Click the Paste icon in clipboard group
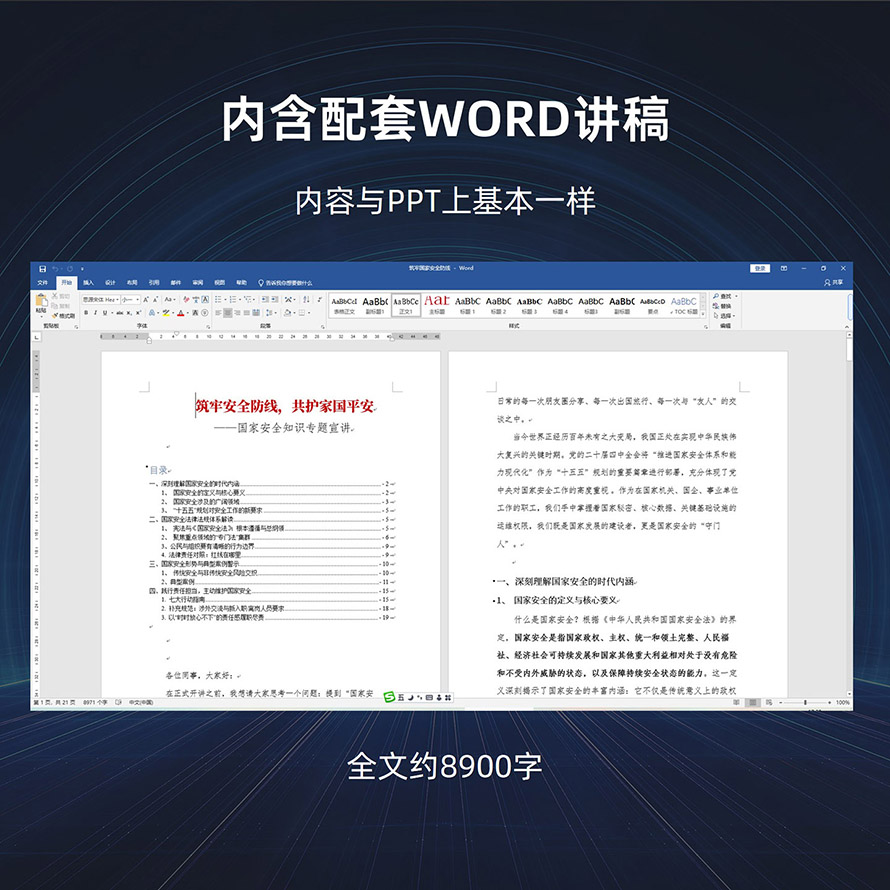The image size is (890, 890). tap(41, 303)
